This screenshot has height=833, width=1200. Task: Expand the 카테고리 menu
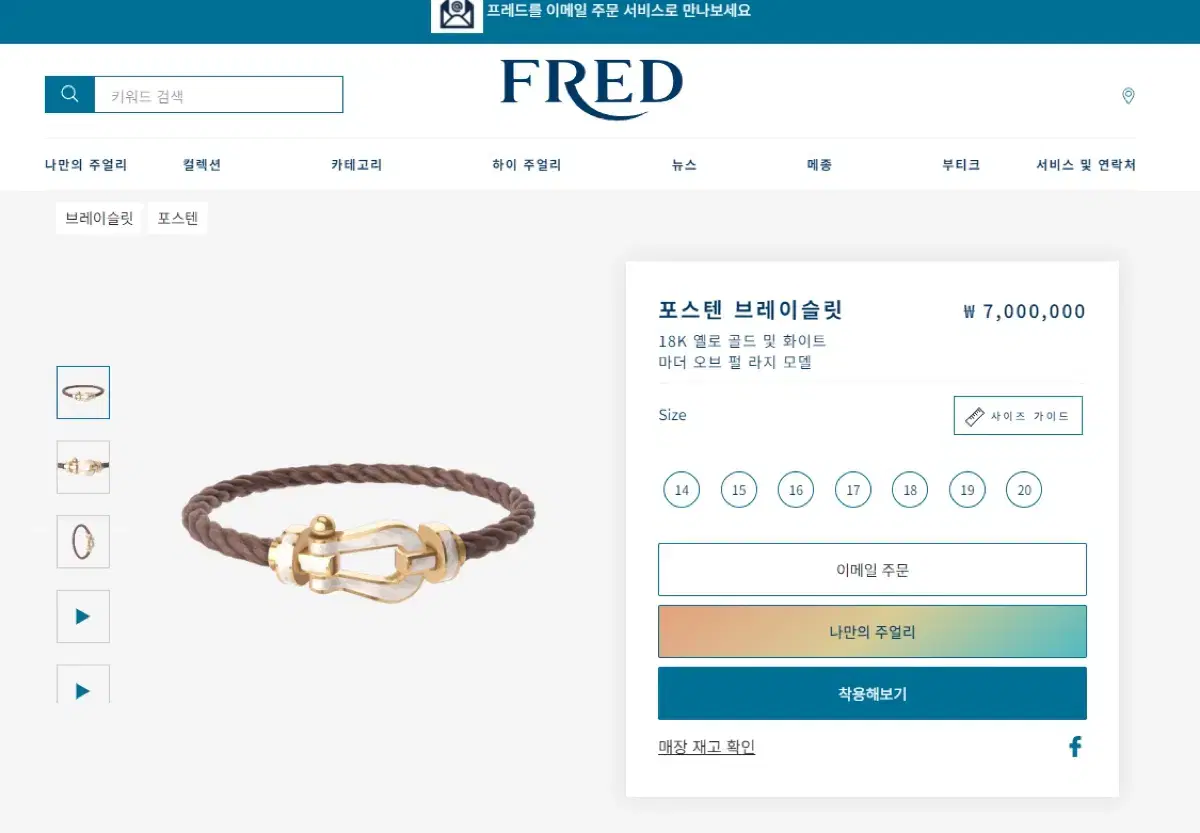[357, 165]
